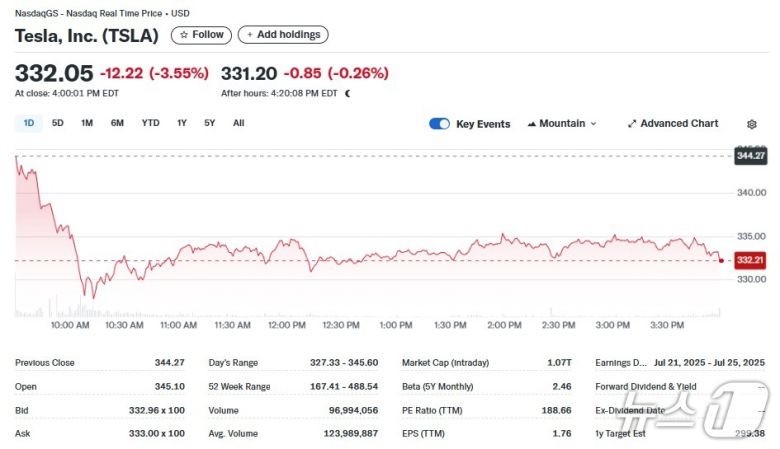Click the Add holdings button

coord(283,35)
